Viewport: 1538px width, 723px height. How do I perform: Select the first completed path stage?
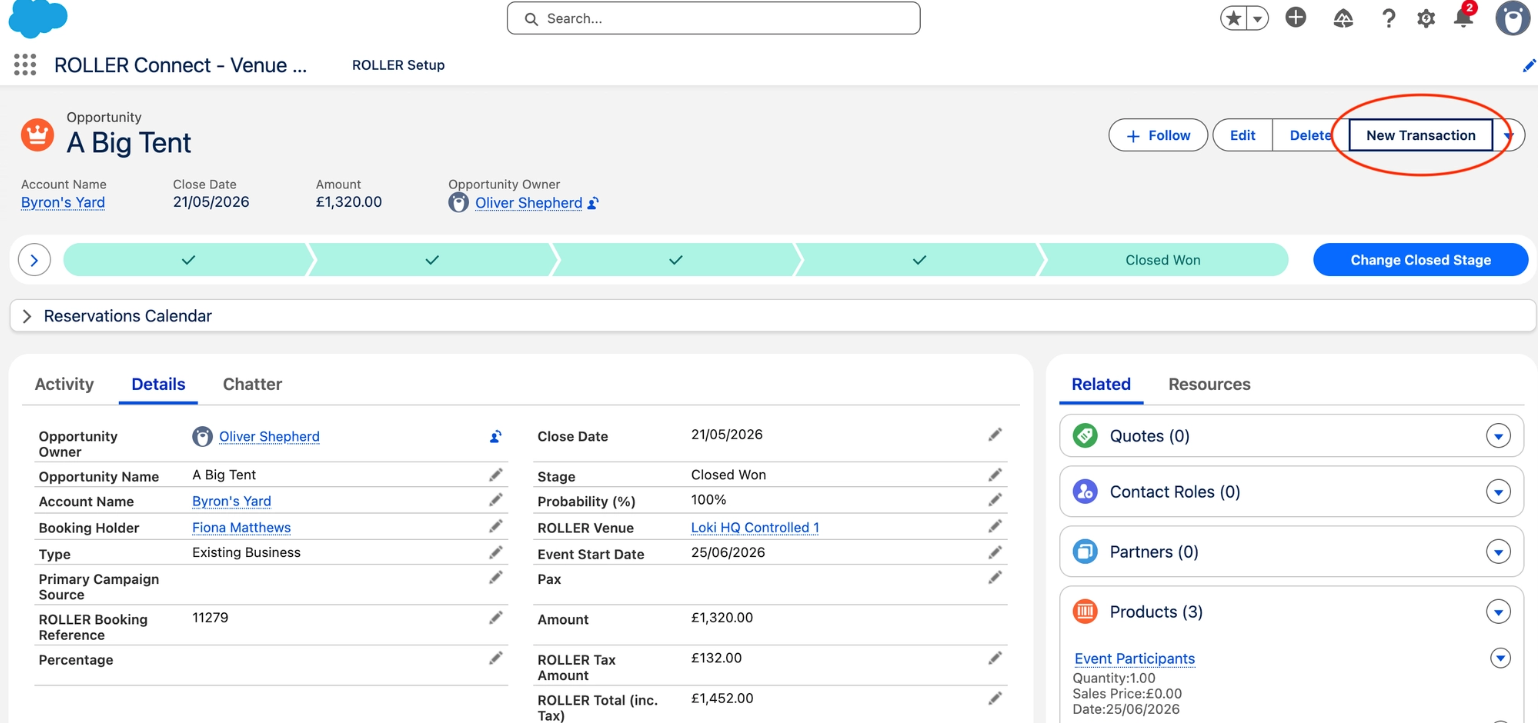188,260
